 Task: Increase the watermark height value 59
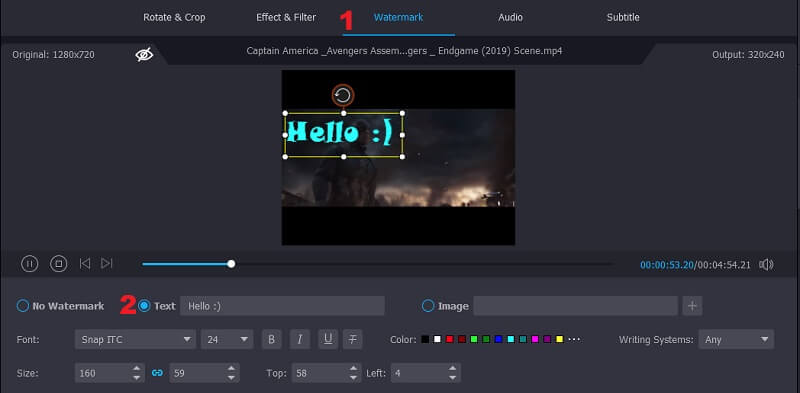click(231, 369)
